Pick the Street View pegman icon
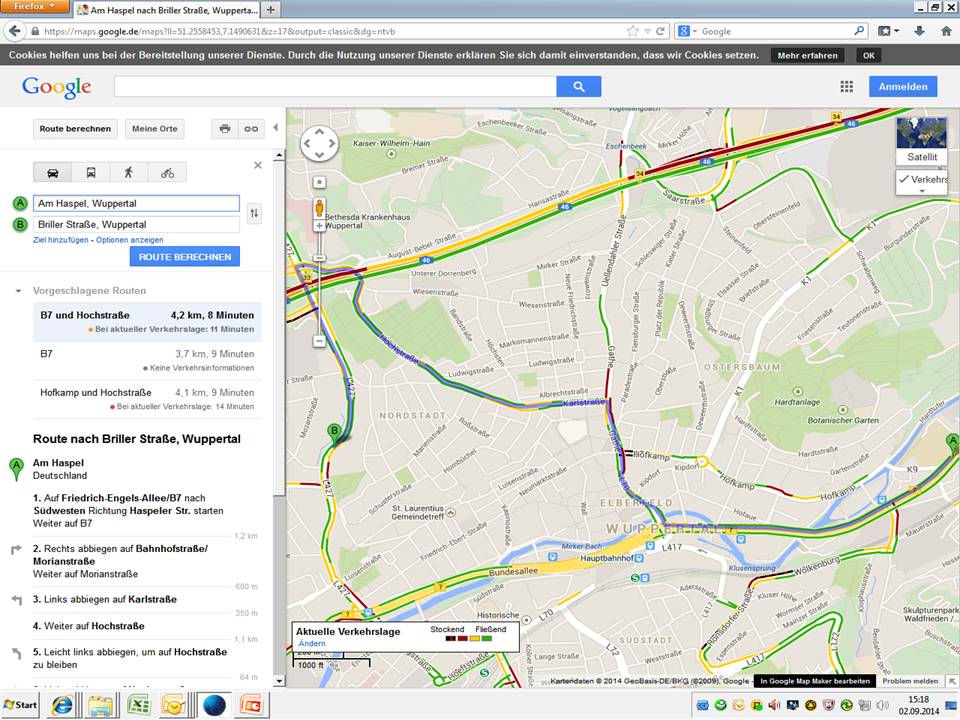Screen dimensions: 960x720 (320, 207)
